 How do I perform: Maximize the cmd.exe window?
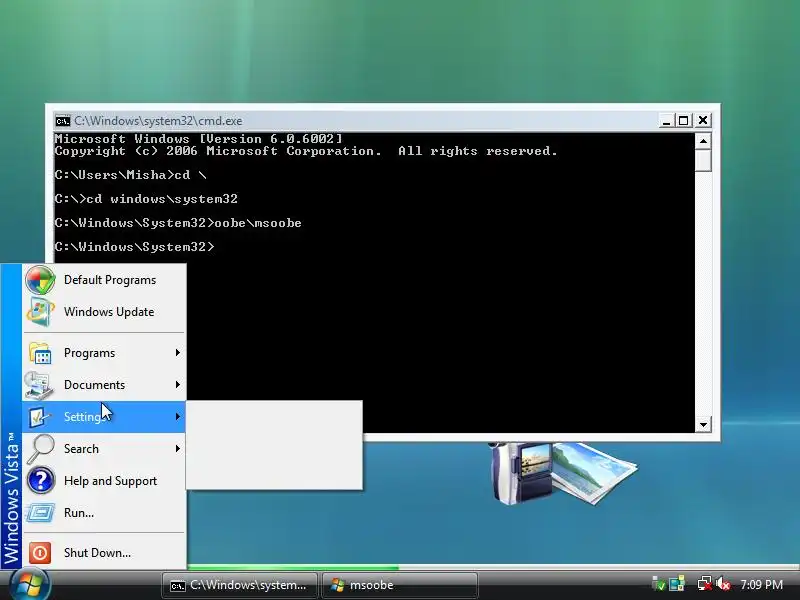coord(684,121)
